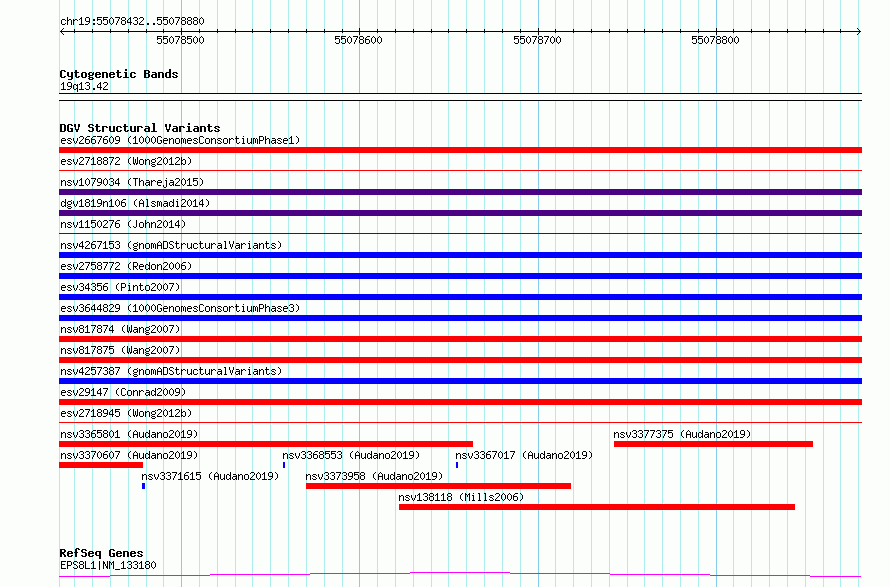Viewport: 890px width, 587px height.
Task: Click the DGV Structural Variants track title
Action: pos(140,128)
